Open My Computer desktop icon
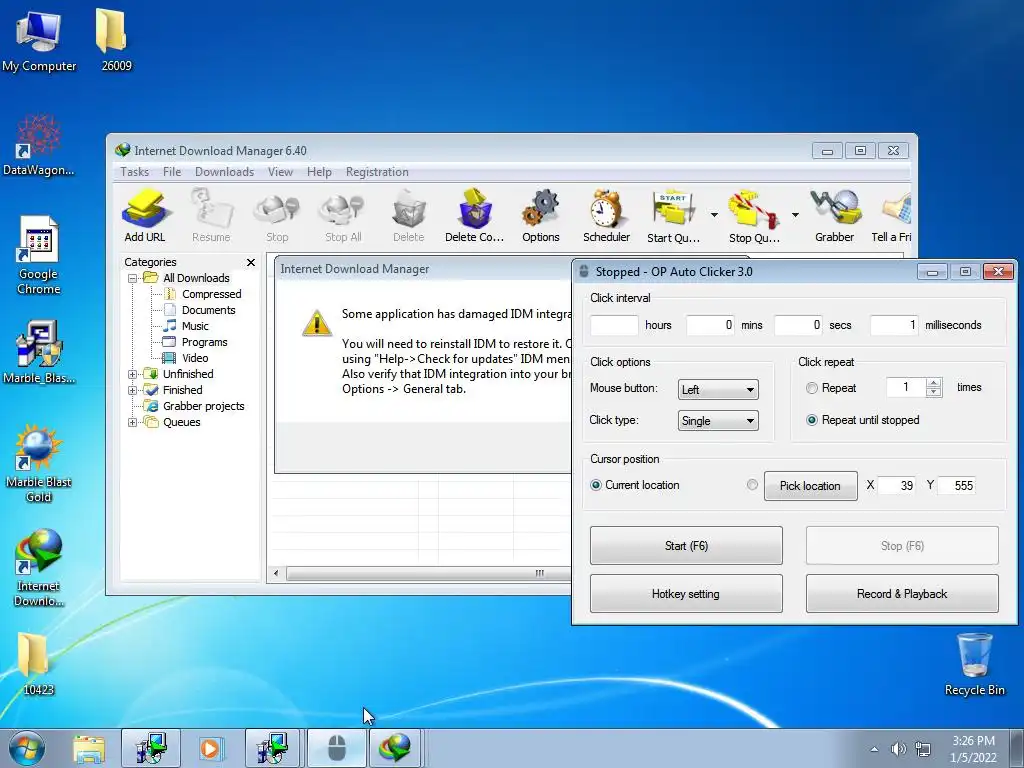1024x768 pixels. click(x=39, y=40)
